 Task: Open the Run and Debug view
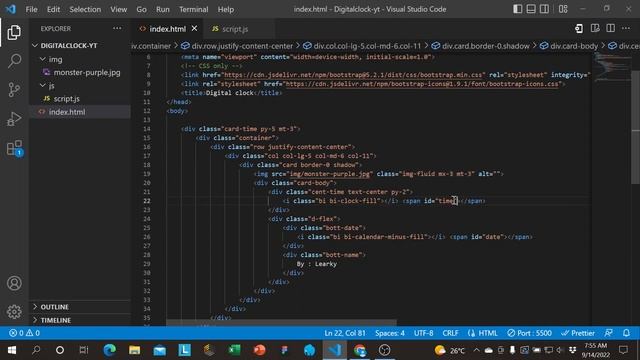pos(14,119)
